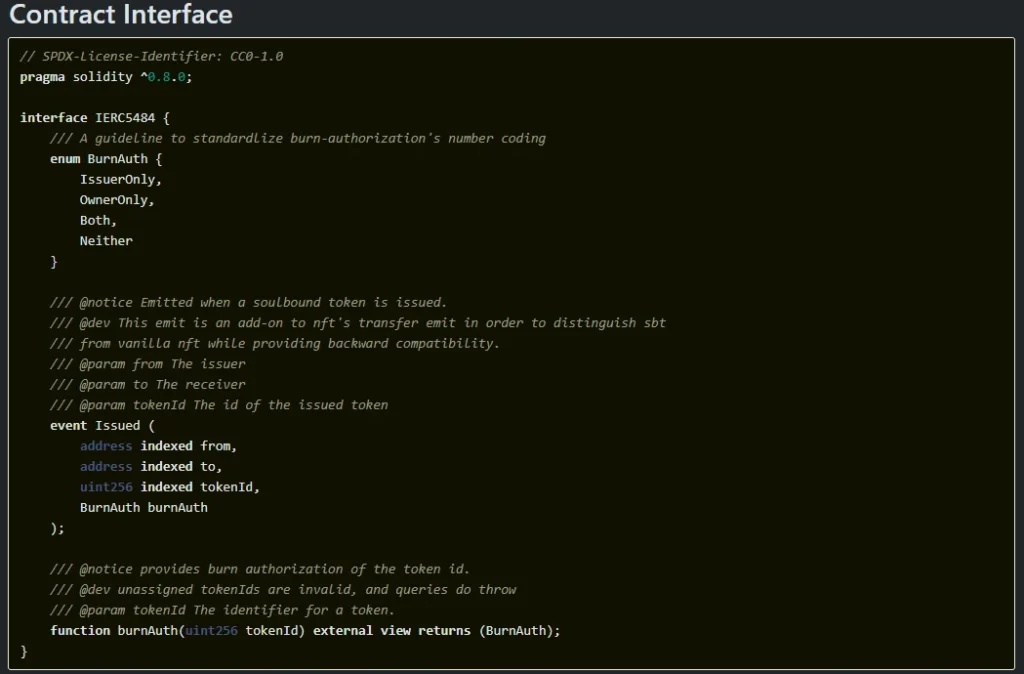
Task: Click the "Both," enum value
Action: click(x=98, y=221)
